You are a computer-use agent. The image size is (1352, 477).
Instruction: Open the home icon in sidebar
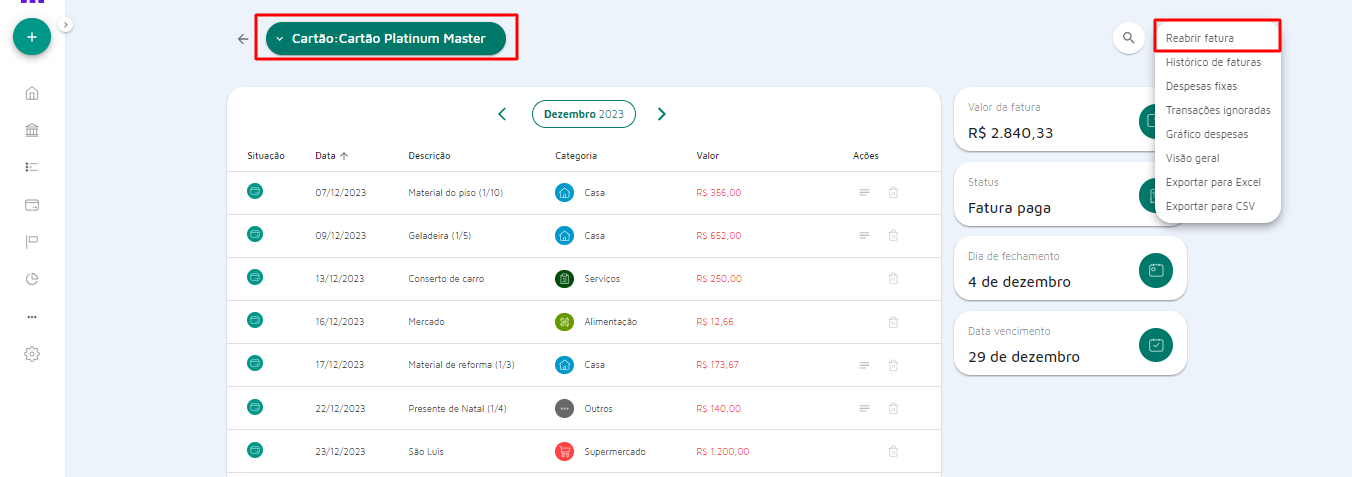(32, 94)
